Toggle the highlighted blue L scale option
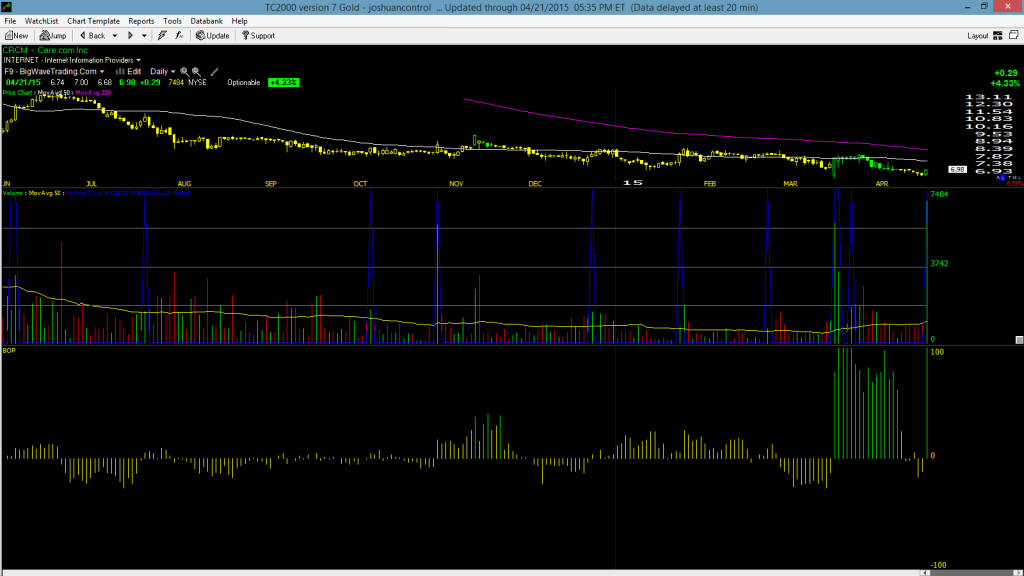Image resolution: width=1024 pixels, height=576 pixels. coord(1002,178)
